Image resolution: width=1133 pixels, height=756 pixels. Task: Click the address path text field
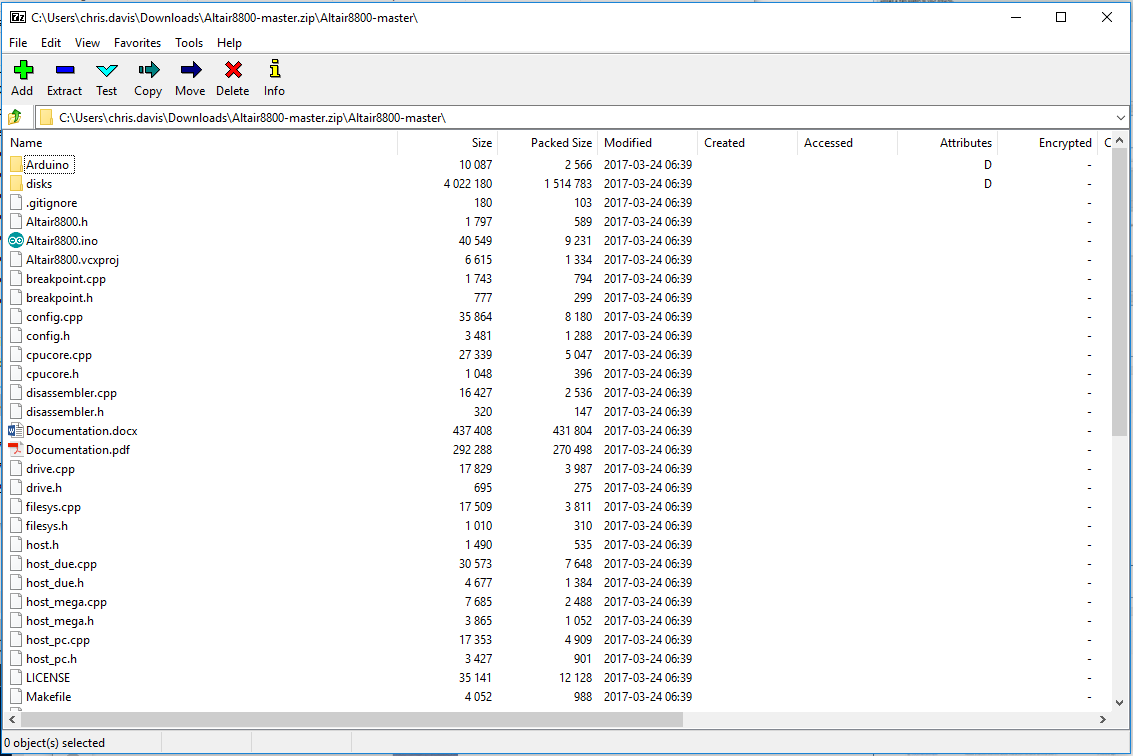click(584, 117)
